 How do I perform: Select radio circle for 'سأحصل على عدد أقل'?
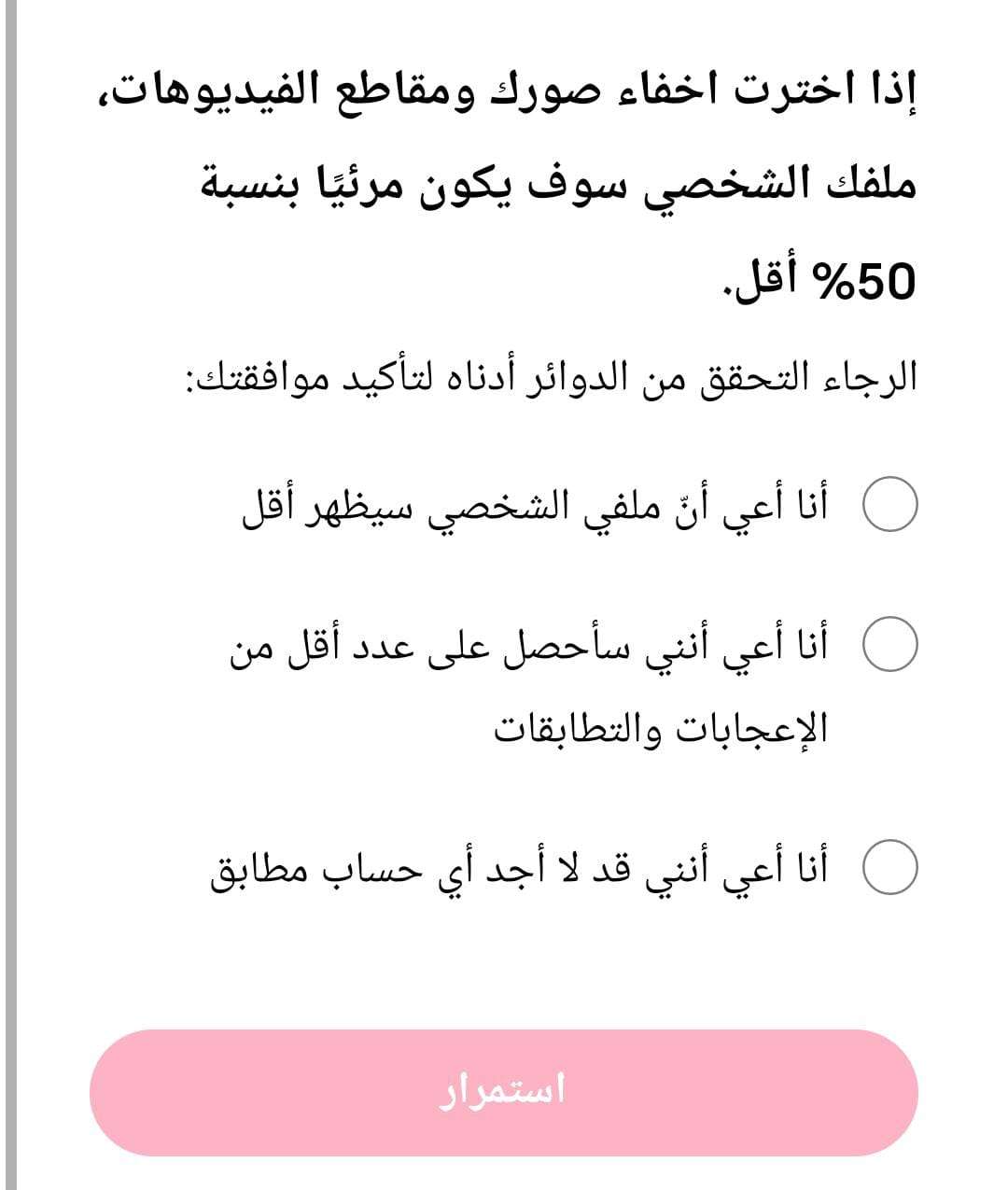pyautogui.click(x=893, y=645)
